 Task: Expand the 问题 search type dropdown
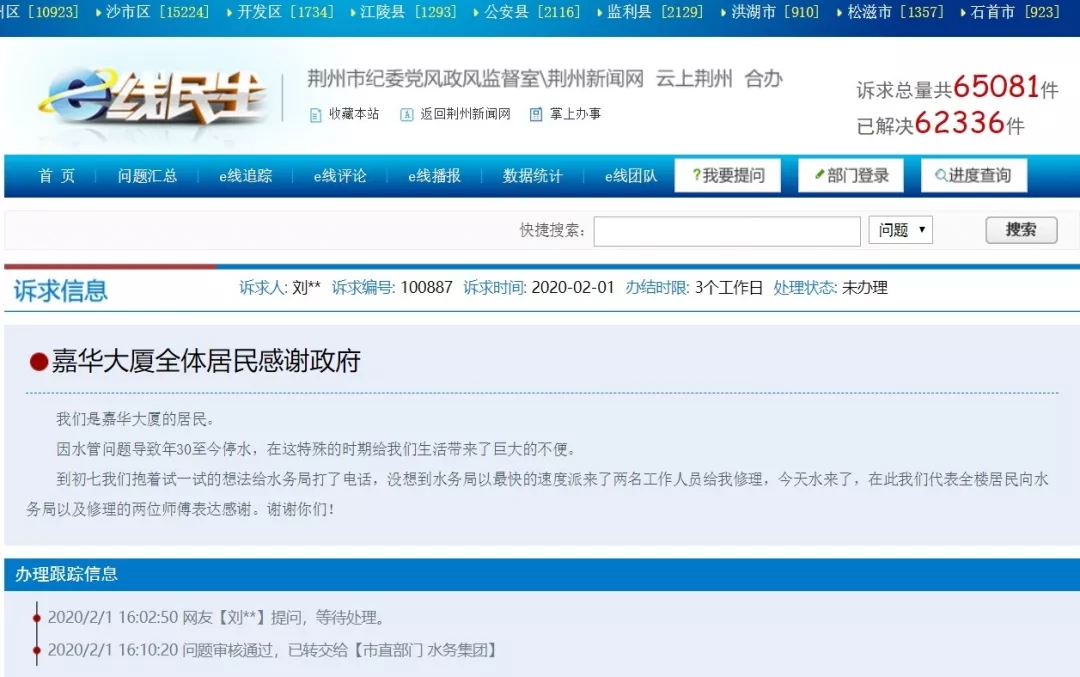[900, 230]
